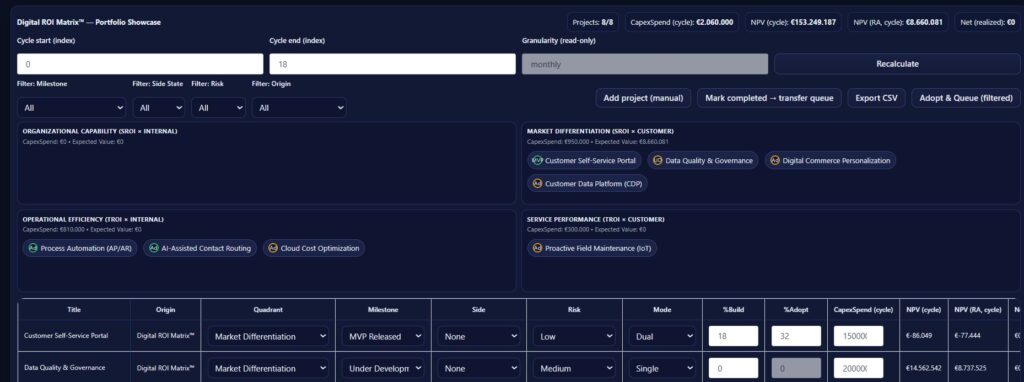Screen dimensions: 1024x382
Task: Click the €14.562.542 NPV cell
Action: click(x=923, y=368)
